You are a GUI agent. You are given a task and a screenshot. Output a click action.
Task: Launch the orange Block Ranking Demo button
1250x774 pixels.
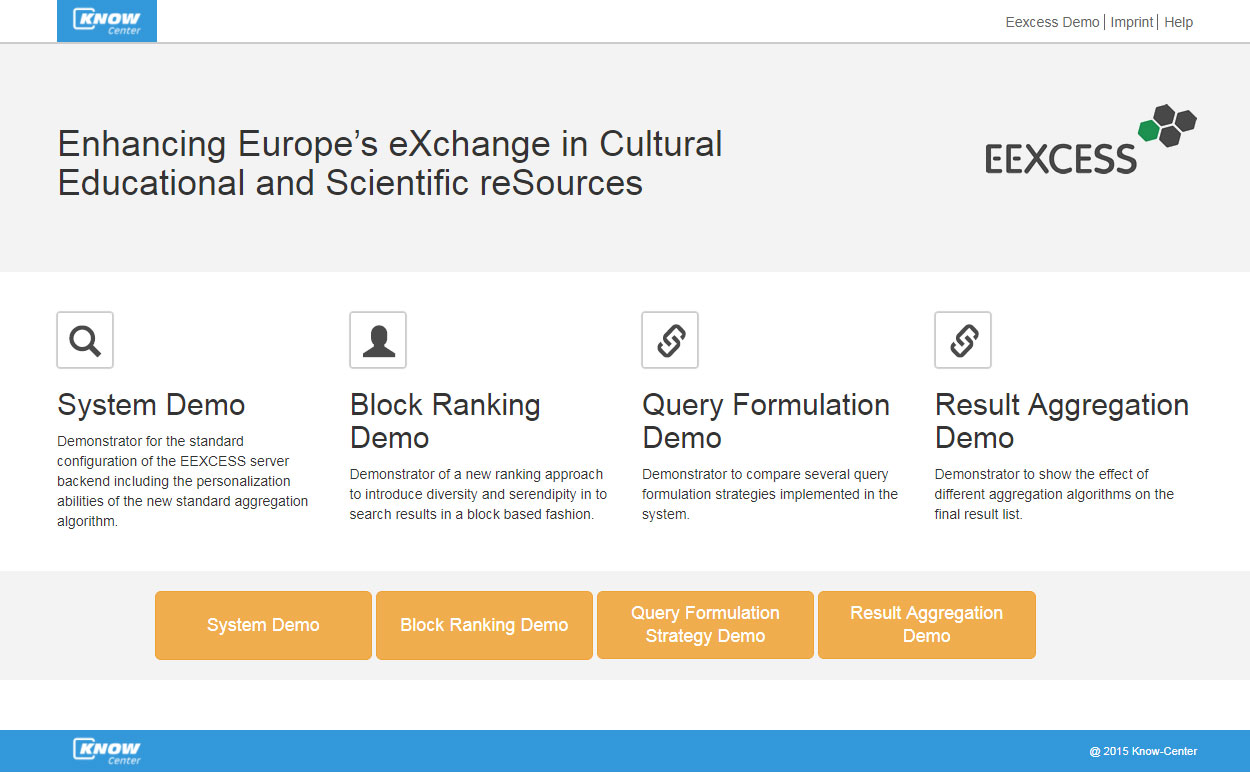484,625
